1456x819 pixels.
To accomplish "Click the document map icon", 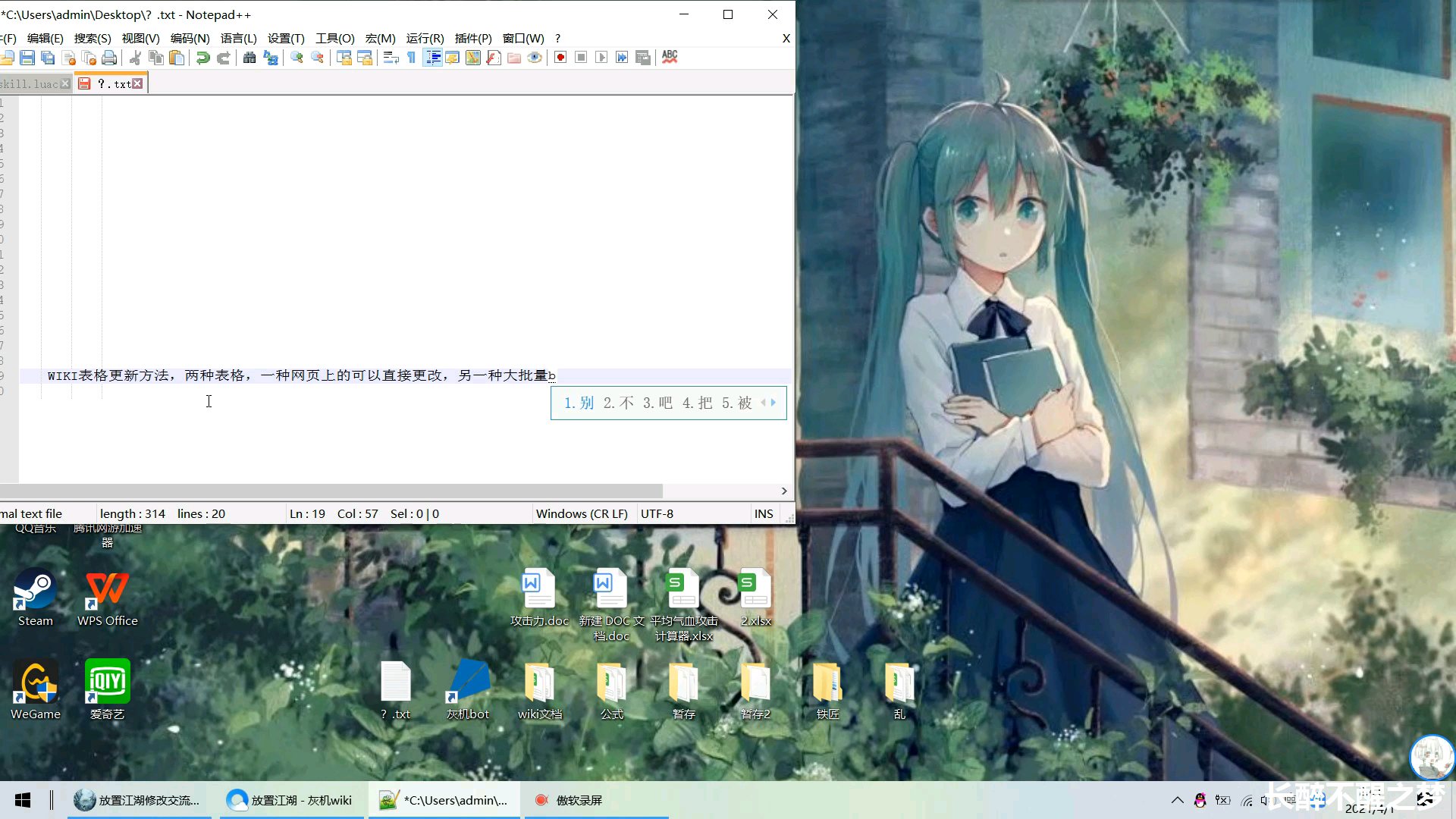I will pyautogui.click(x=472, y=57).
